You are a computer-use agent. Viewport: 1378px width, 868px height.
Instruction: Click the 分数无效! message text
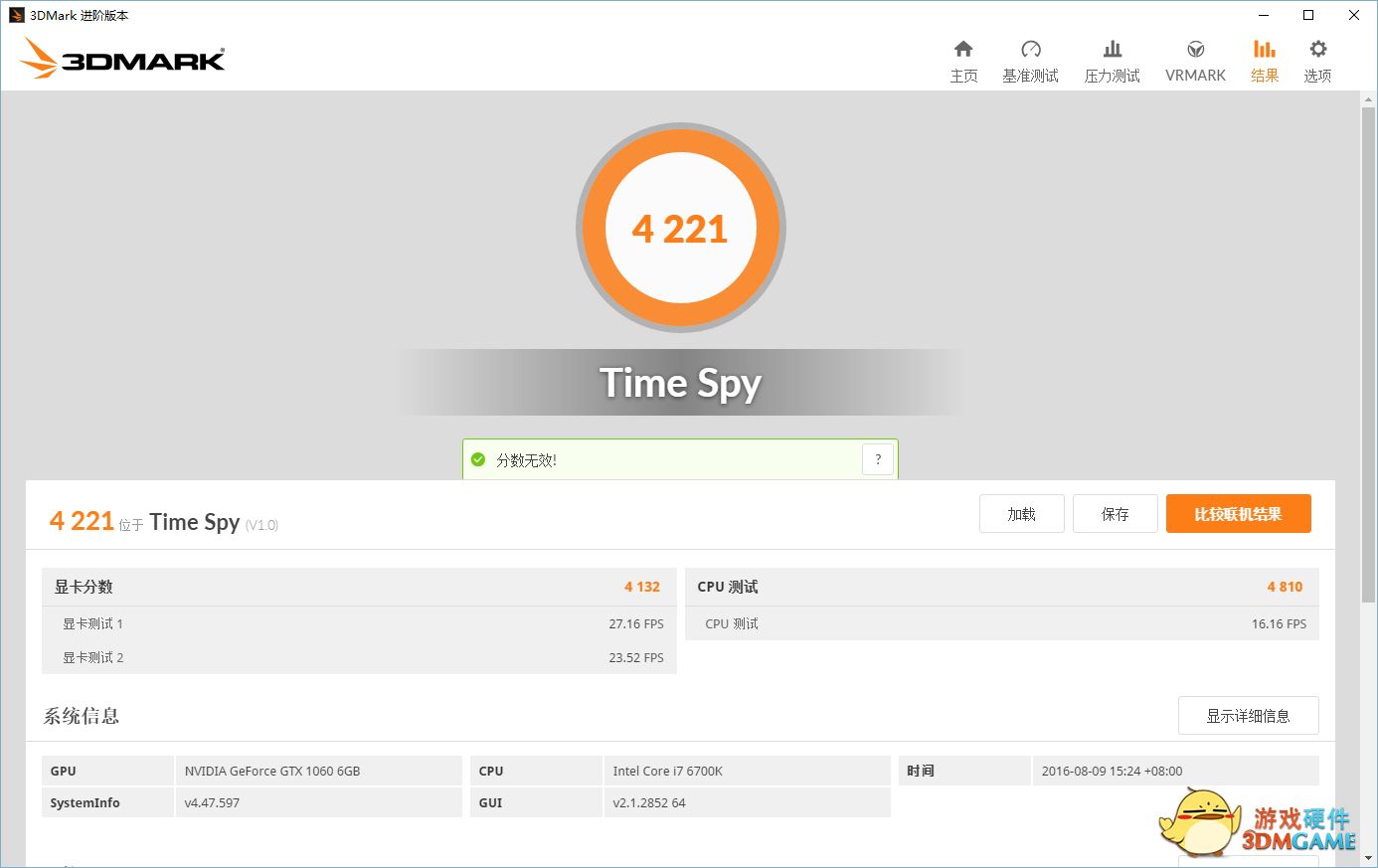tap(527, 460)
